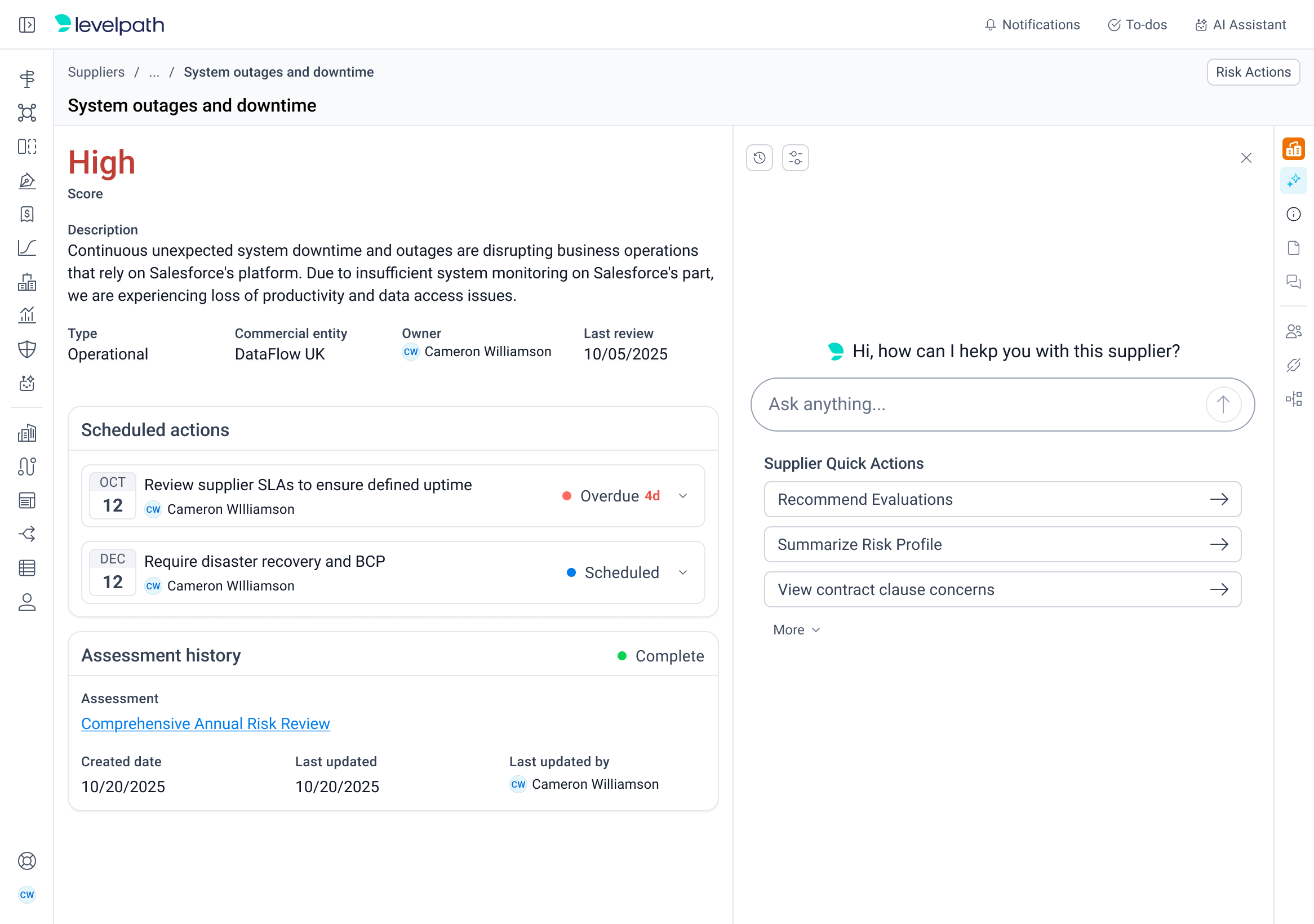This screenshot has height=924, width=1314.
Task: Open Comprehensive Annual Risk Review link
Action: 206,724
